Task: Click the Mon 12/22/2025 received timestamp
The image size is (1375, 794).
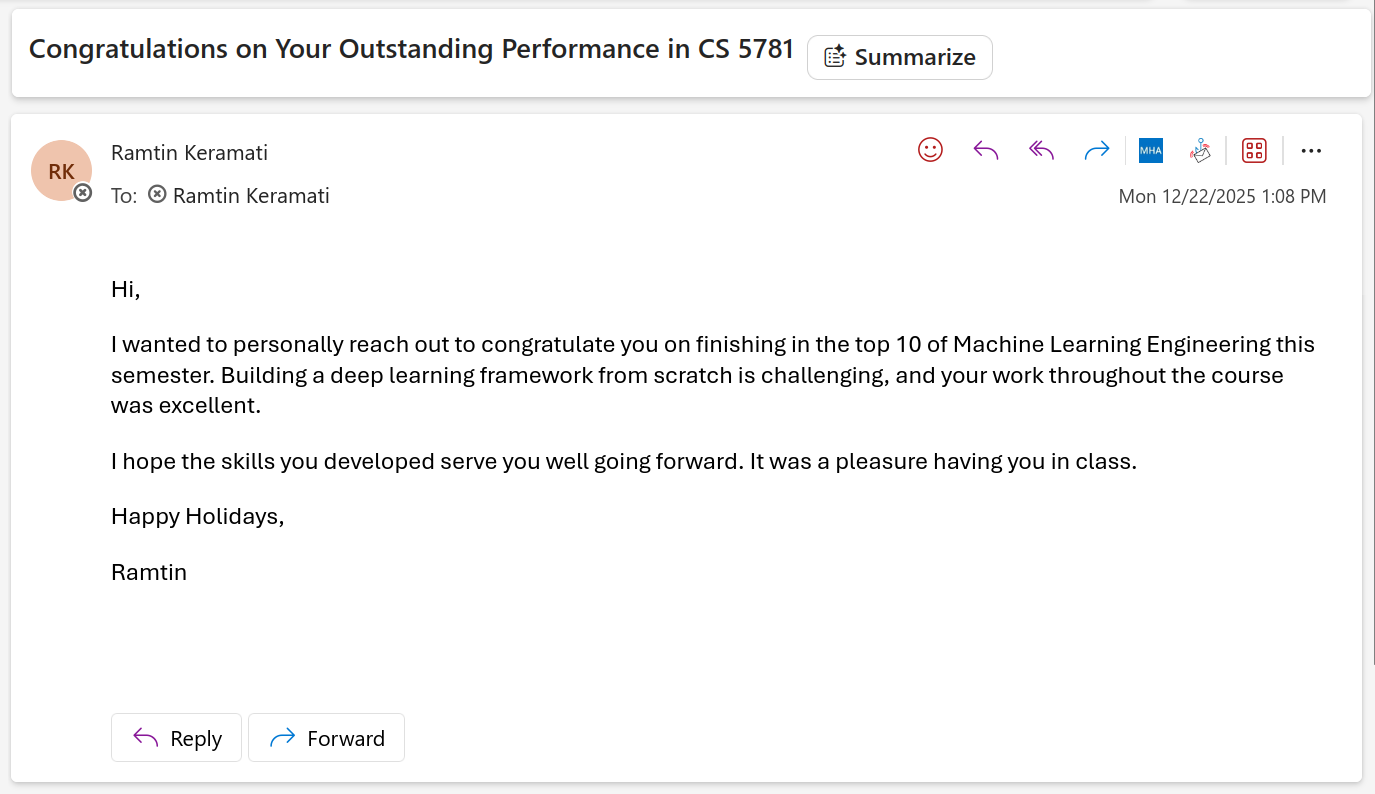Action: (x=1222, y=196)
